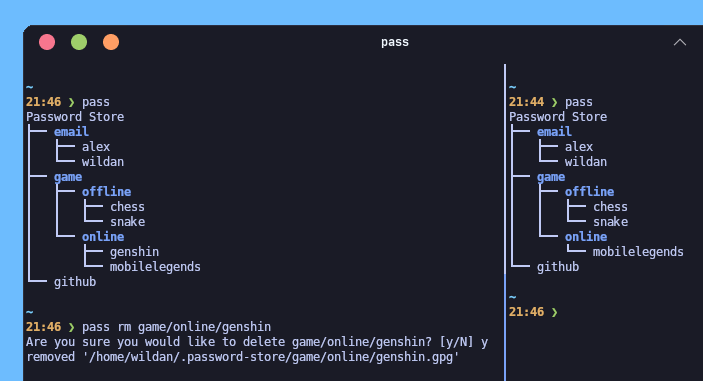
Task: Select the email folder in left pane
Action: 71,132
